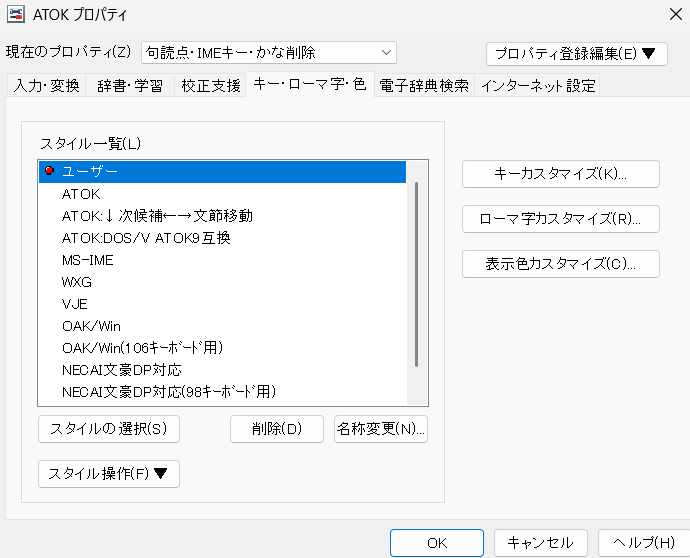The height and width of the screenshot is (558, 690).
Task: Select OAK/Win(106キーボード用) style
Action: (x=222, y=348)
